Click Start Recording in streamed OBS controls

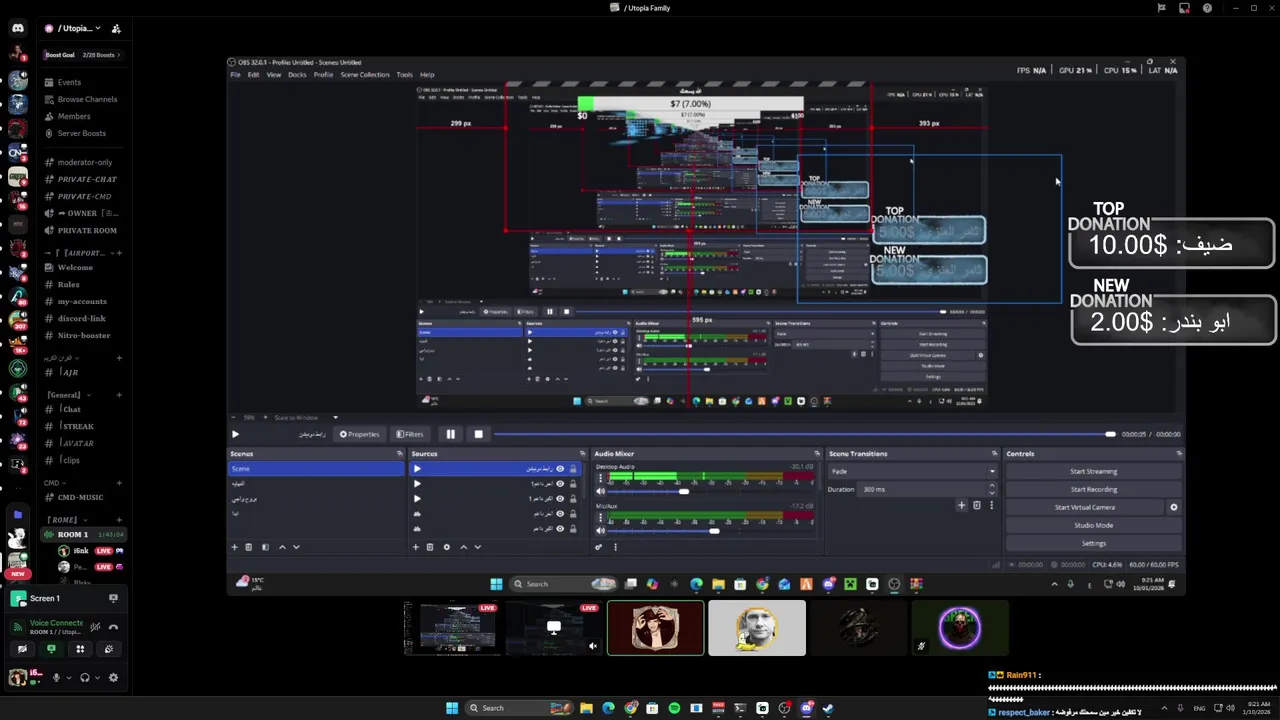pos(1094,489)
